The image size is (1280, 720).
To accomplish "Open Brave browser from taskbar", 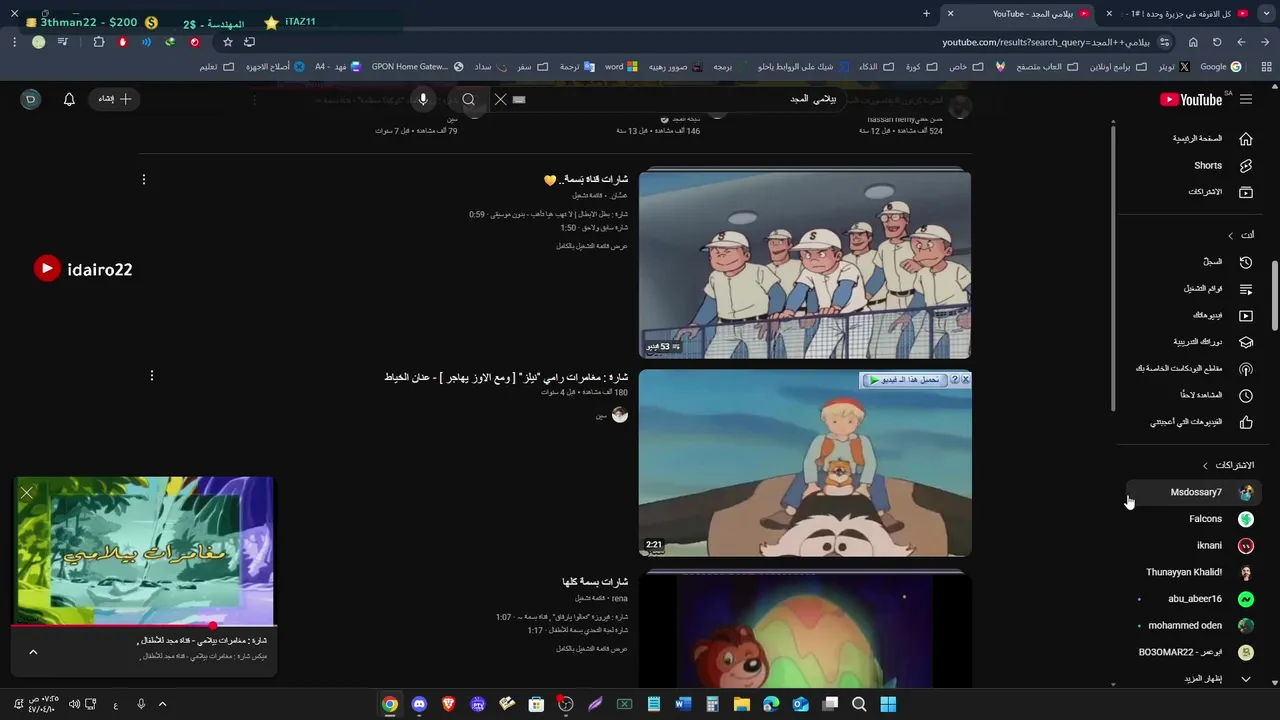I will point(448,704).
